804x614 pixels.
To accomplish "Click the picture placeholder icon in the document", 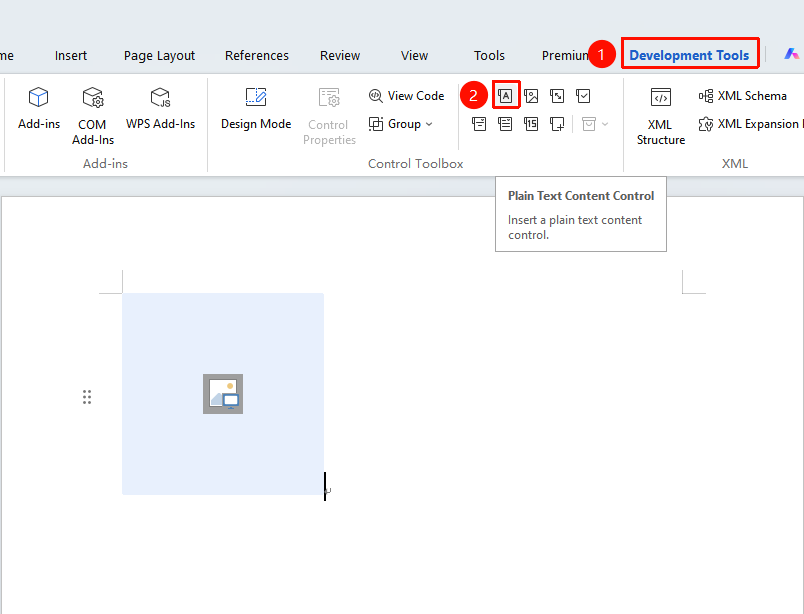I will (x=223, y=394).
